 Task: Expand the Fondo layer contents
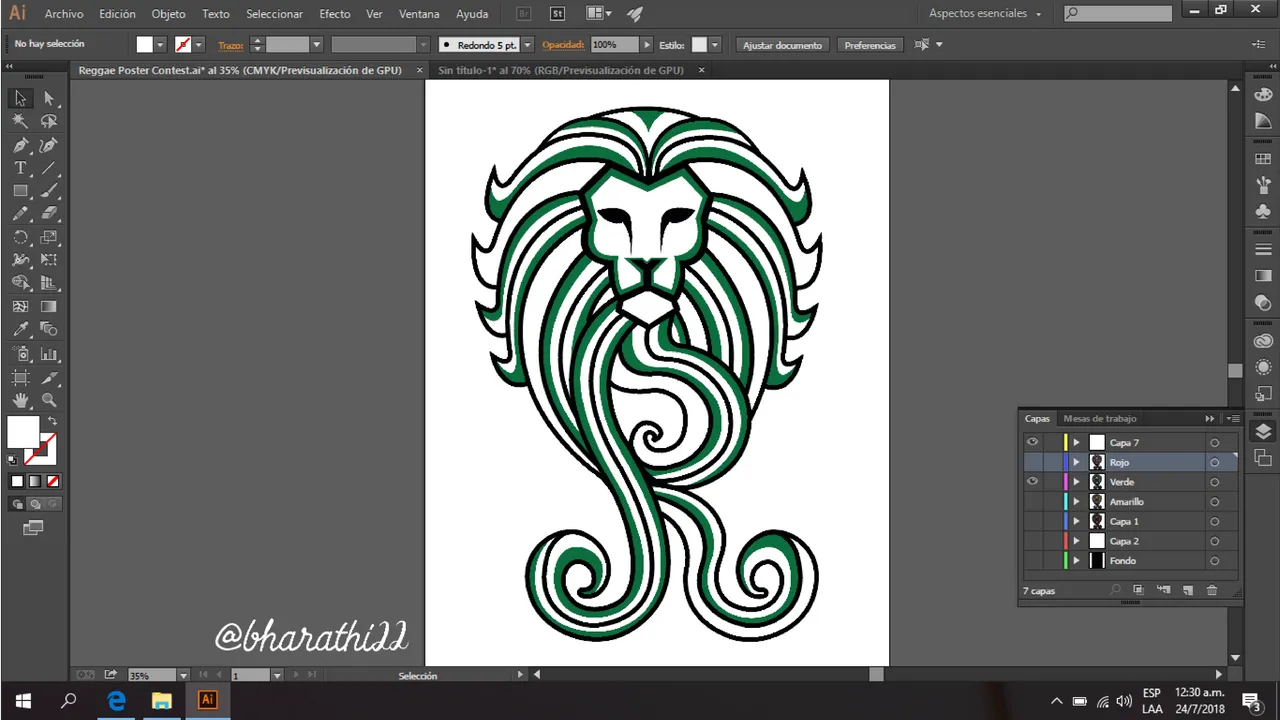point(1077,561)
